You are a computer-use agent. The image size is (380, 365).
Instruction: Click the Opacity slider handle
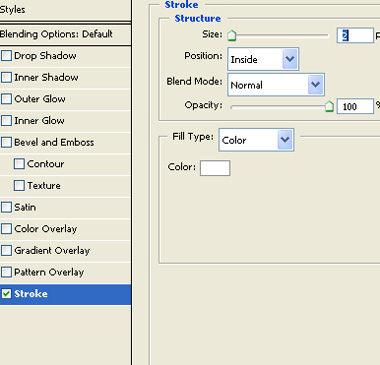[329, 106]
